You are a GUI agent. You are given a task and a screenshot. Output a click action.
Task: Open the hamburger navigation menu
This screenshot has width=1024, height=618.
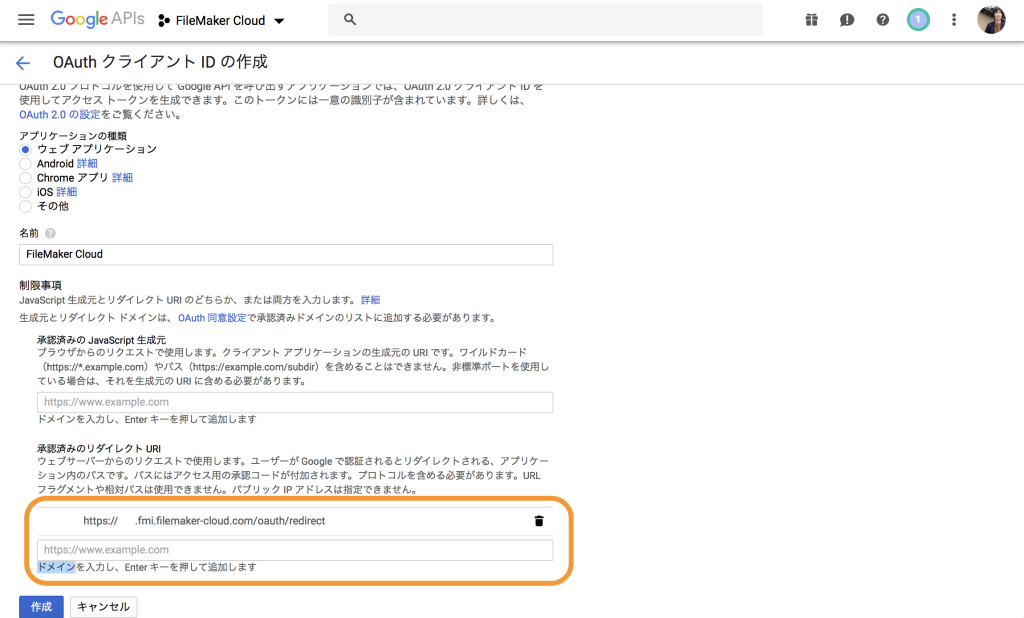tap(26, 20)
